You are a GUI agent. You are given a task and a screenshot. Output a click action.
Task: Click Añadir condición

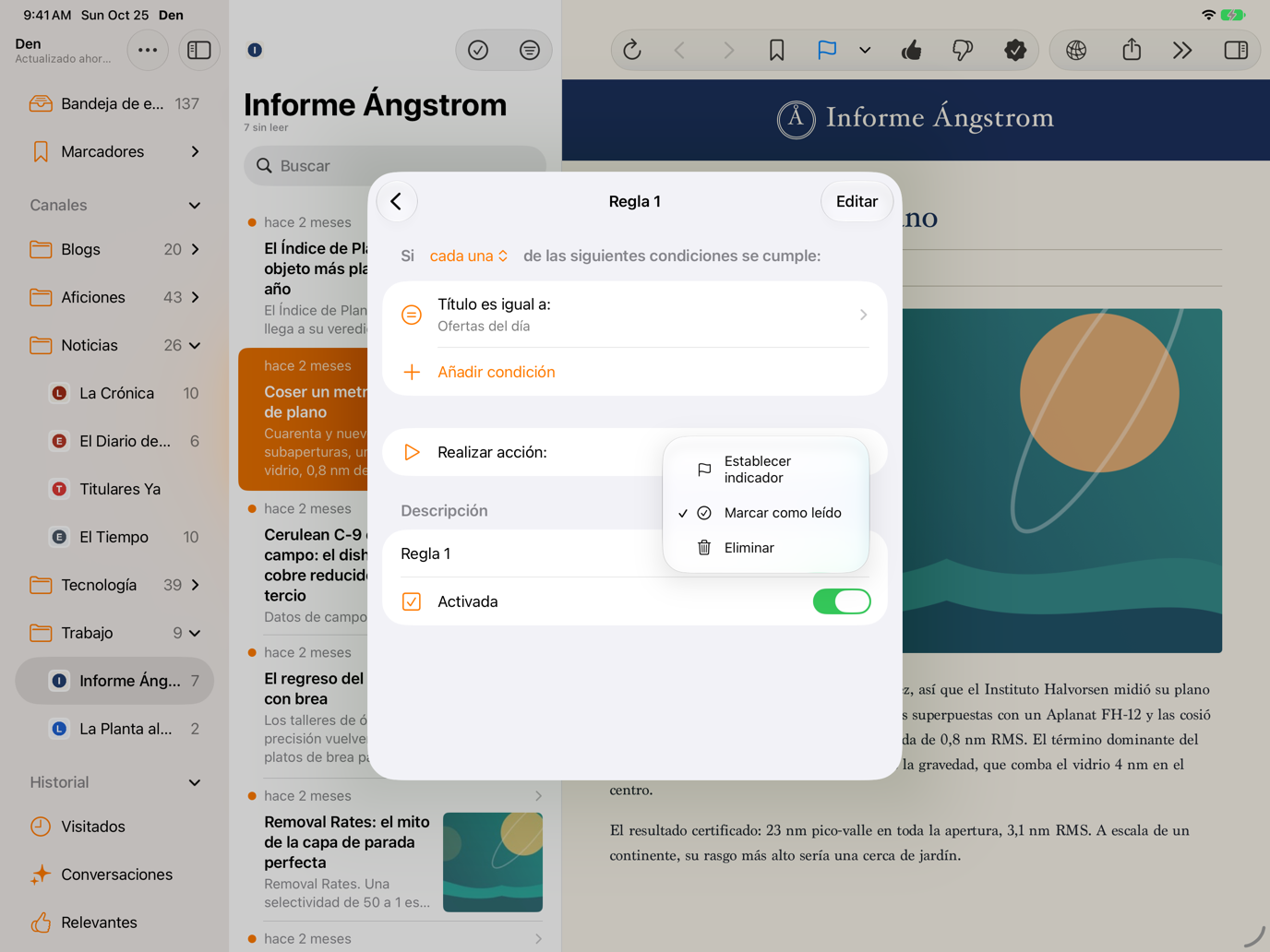[496, 372]
